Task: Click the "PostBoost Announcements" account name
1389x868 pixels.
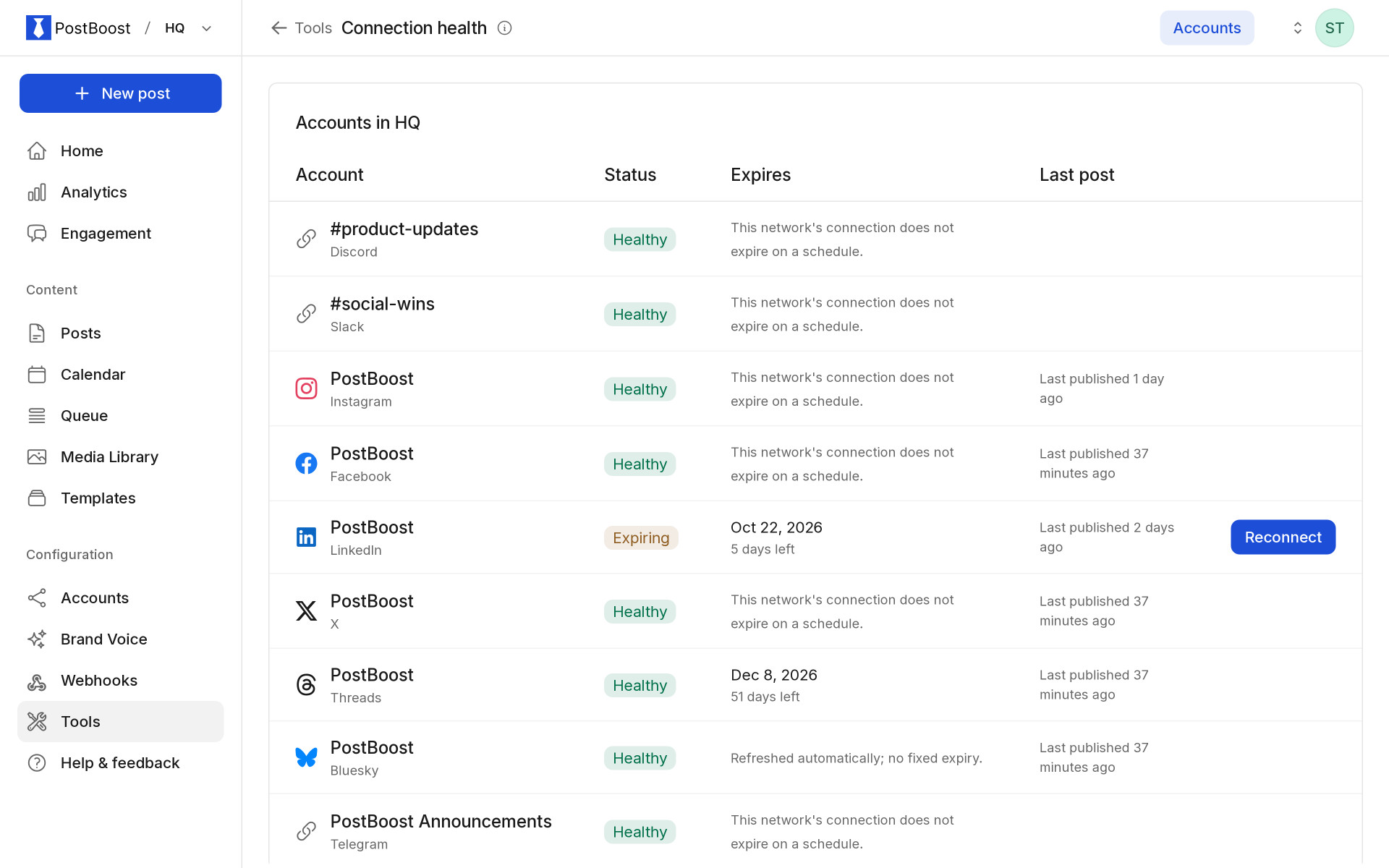Action: click(x=441, y=821)
